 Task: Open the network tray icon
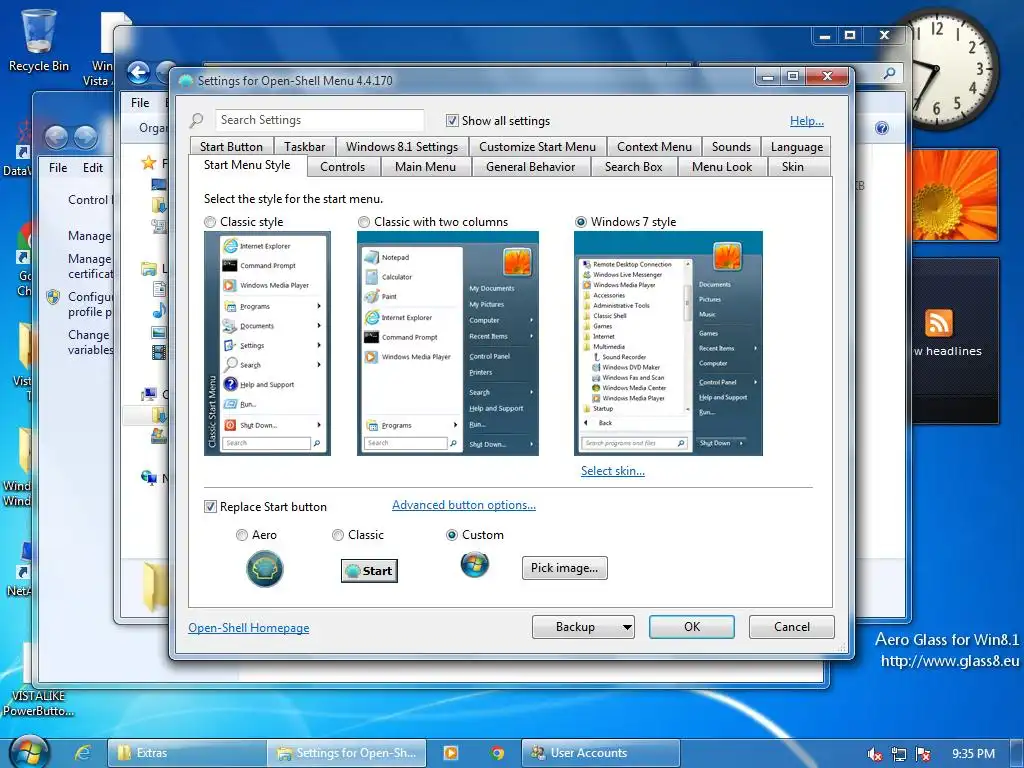pyautogui.click(x=899, y=754)
